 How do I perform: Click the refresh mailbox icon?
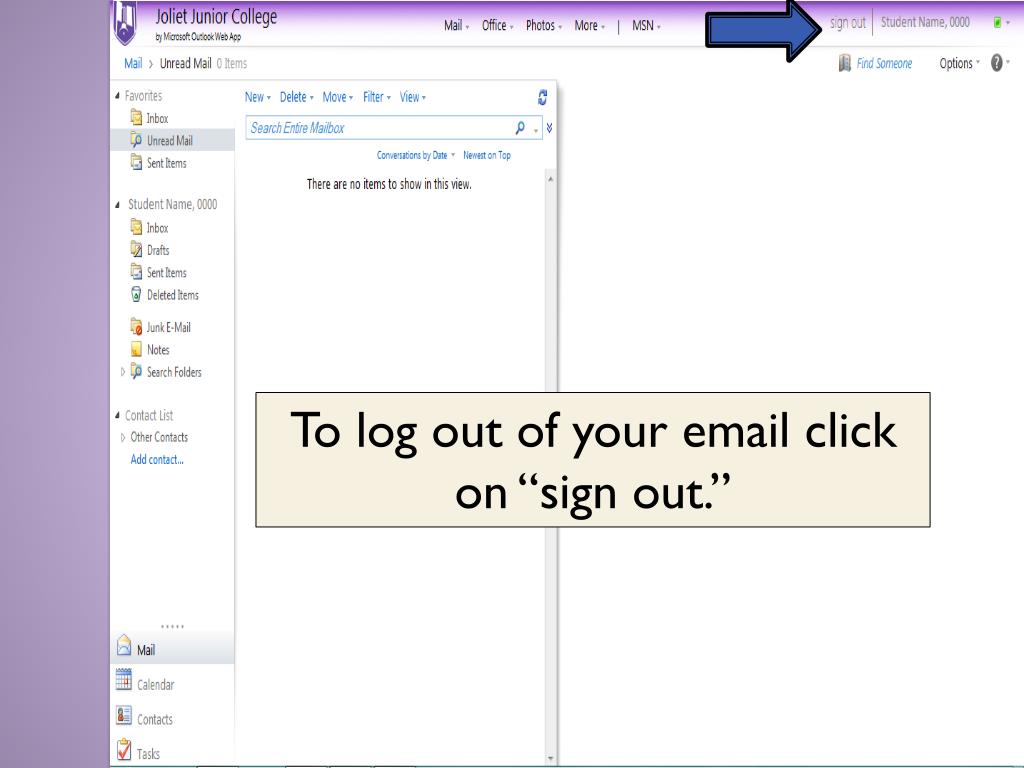coord(542,98)
